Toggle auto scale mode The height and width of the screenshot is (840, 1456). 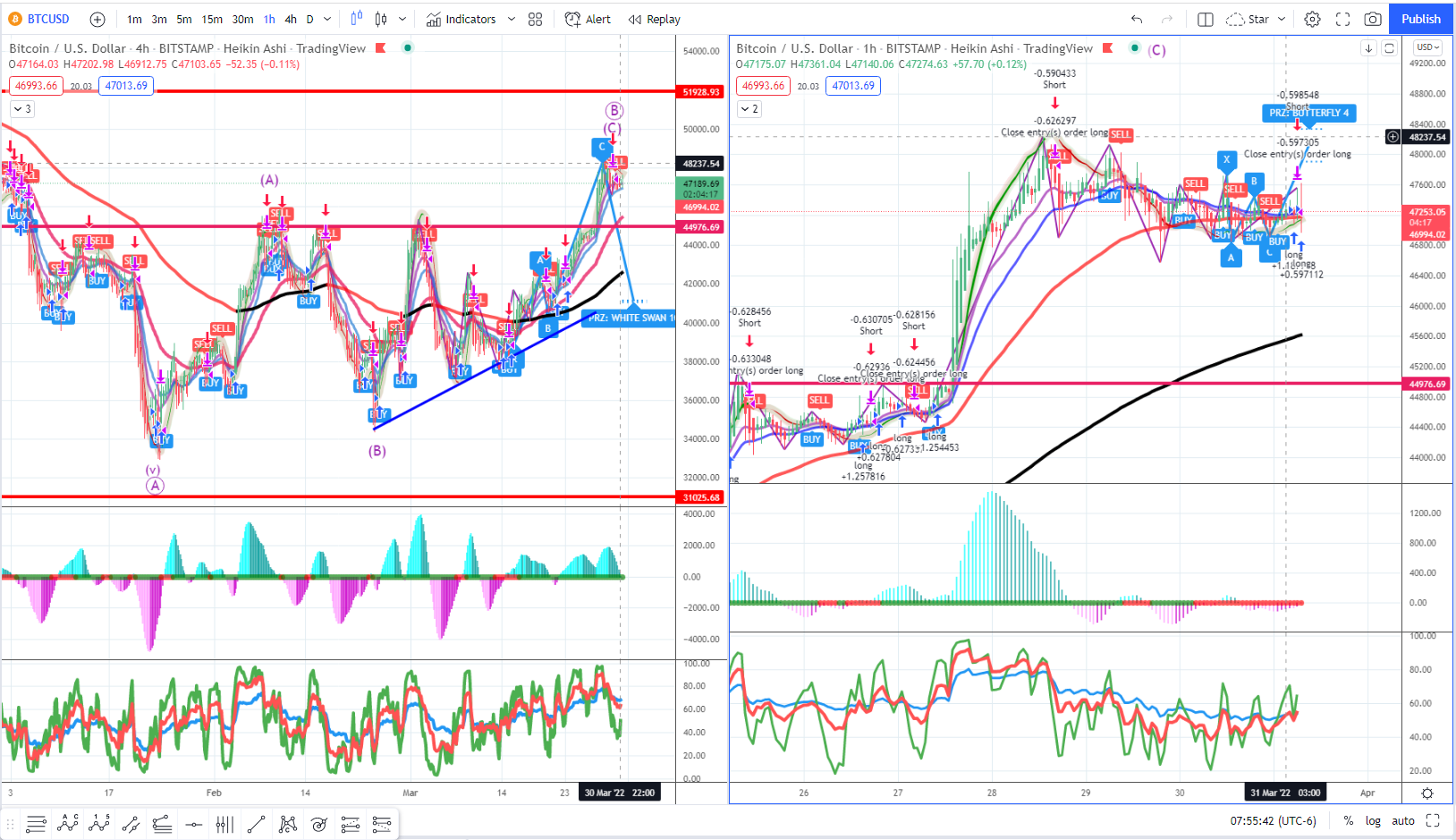(x=1403, y=820)
